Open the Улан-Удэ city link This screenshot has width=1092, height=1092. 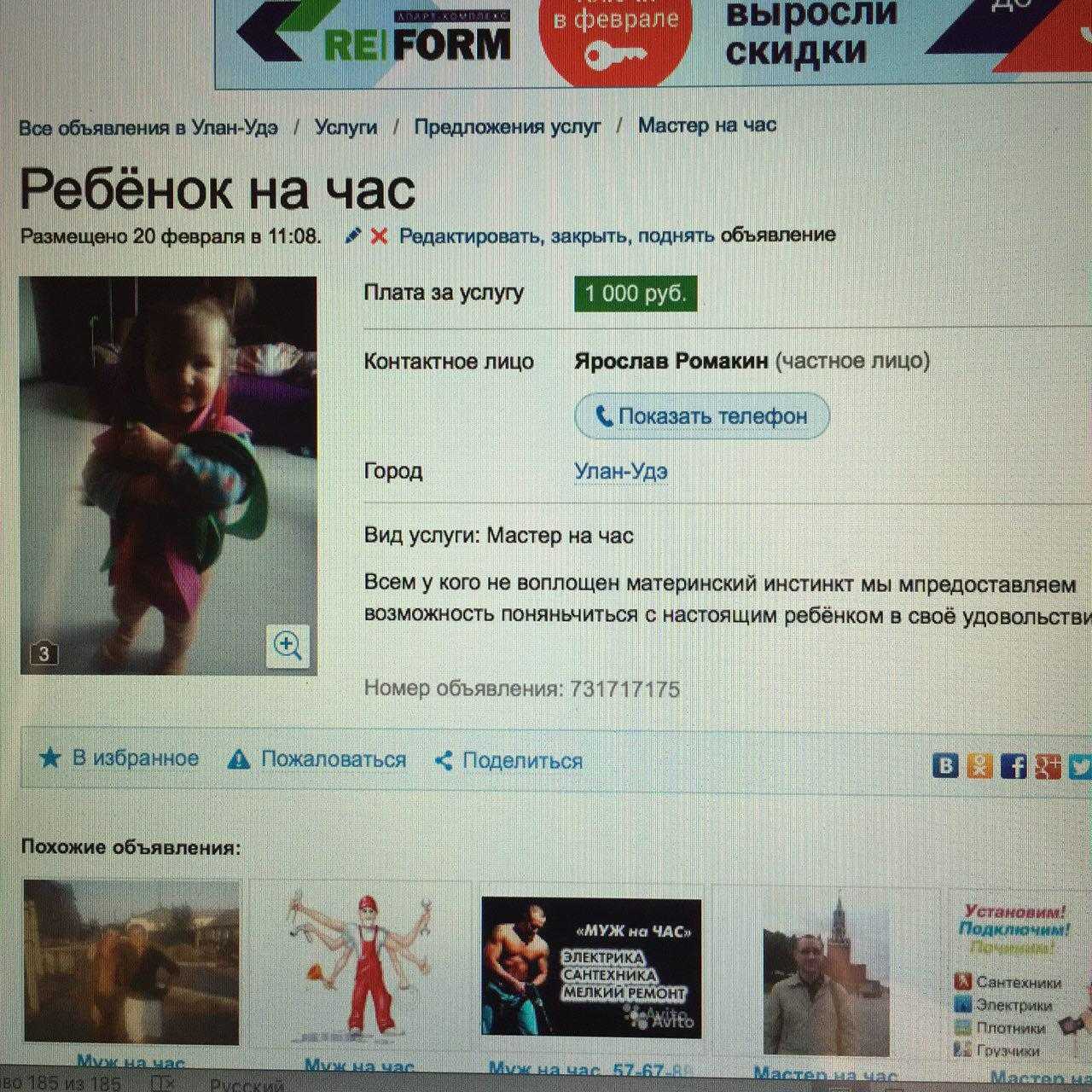click(621, 471)
